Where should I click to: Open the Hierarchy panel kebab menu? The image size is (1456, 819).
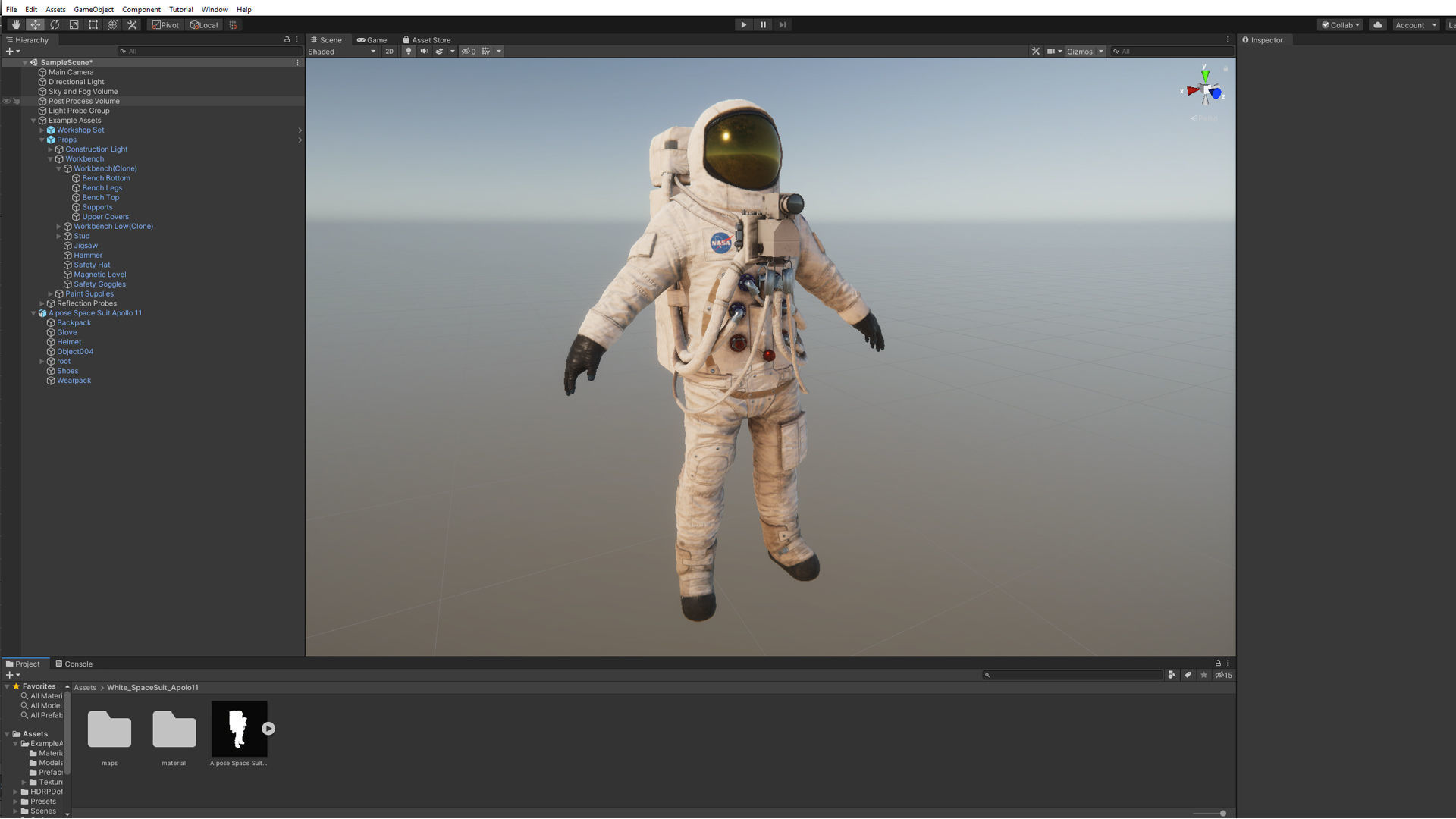[297, 39]
